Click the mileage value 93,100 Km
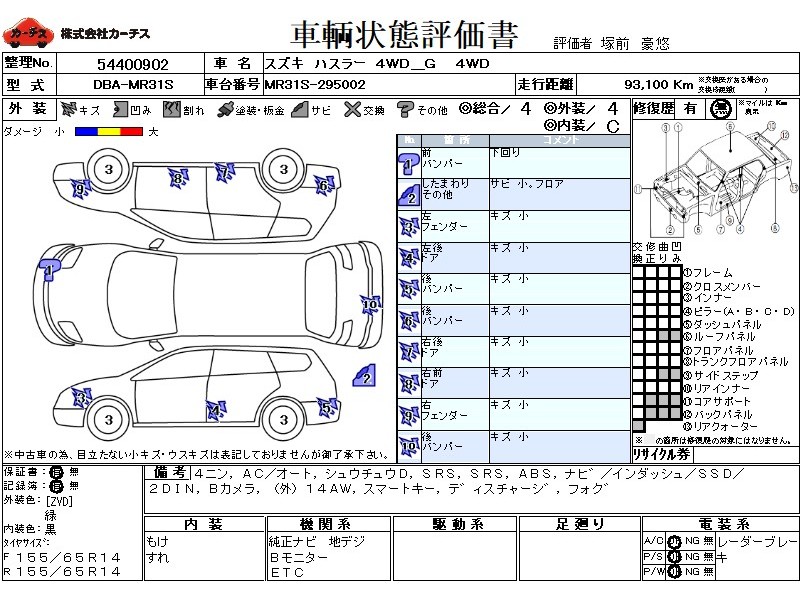Image resolution: width=800 pixels, height=600 pixels. 658,84
